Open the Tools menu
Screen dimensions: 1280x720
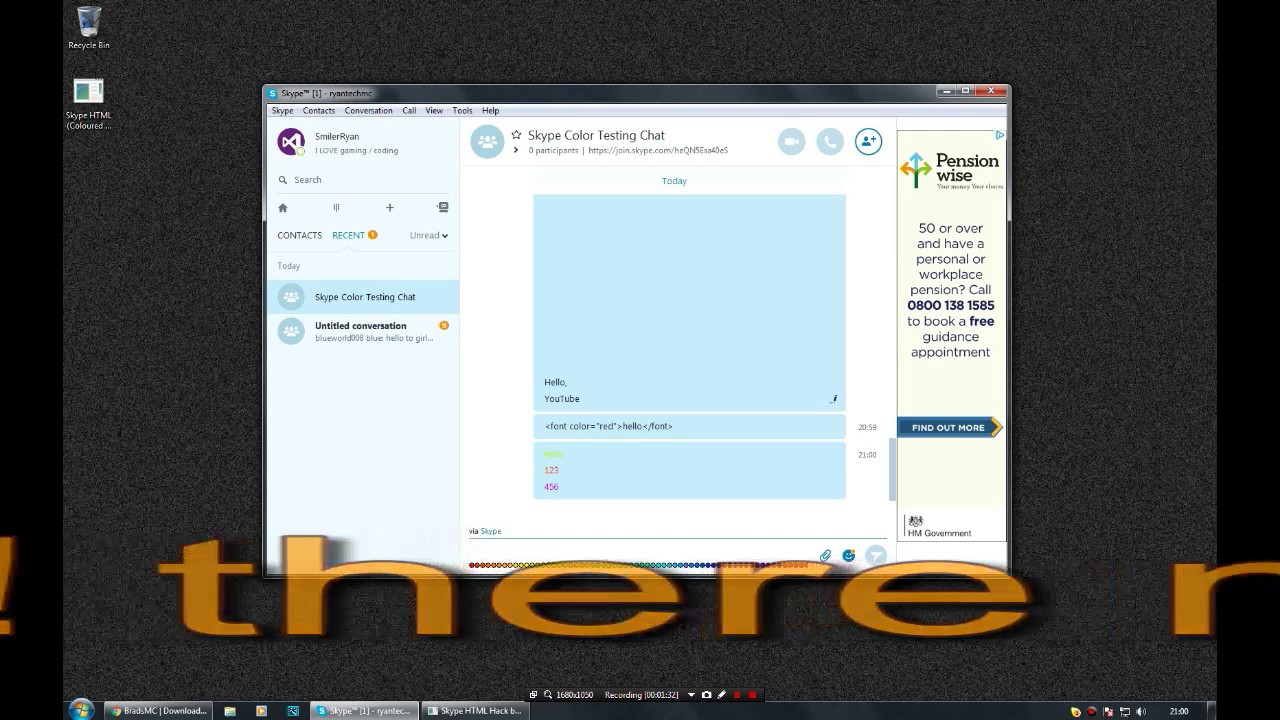click(462, 111)
